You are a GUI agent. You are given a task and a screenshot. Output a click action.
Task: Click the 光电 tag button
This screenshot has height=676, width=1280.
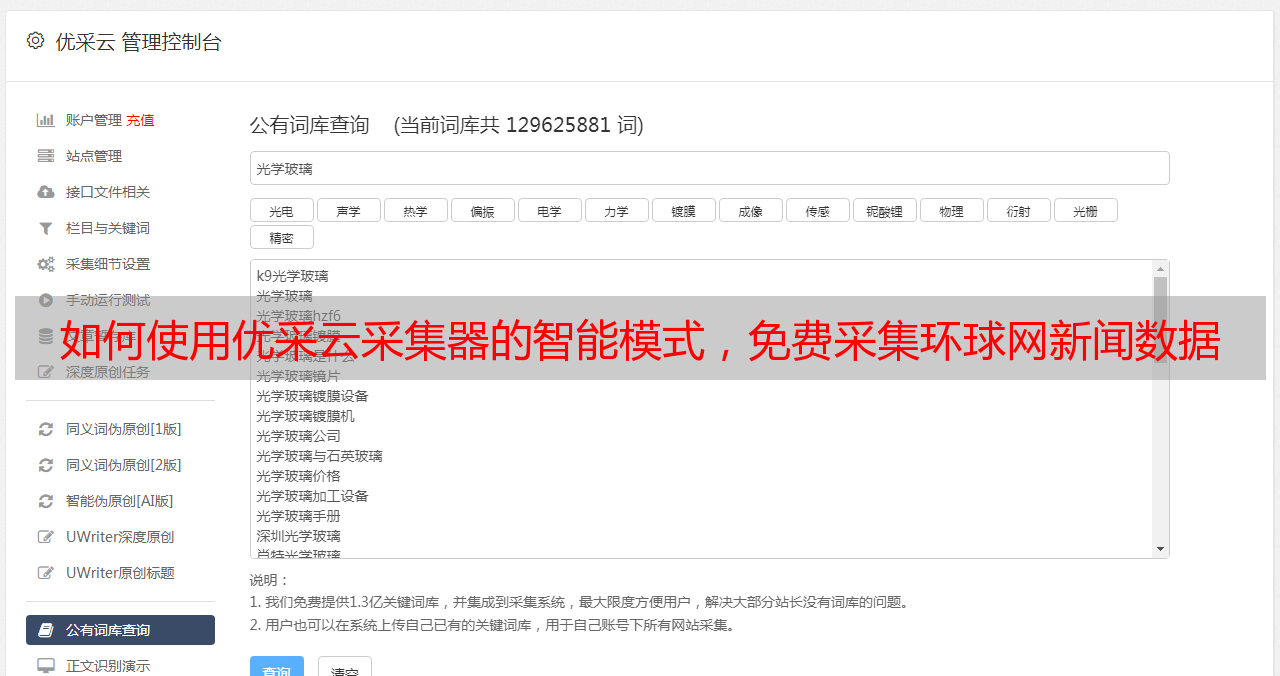282,211
